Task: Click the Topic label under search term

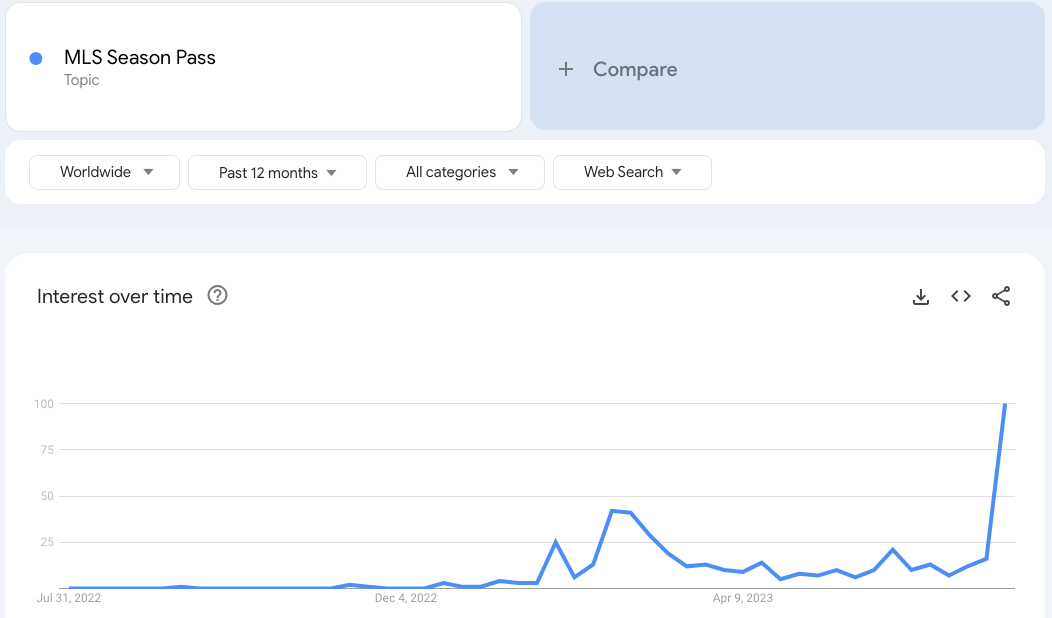Action: pos(82,80)
